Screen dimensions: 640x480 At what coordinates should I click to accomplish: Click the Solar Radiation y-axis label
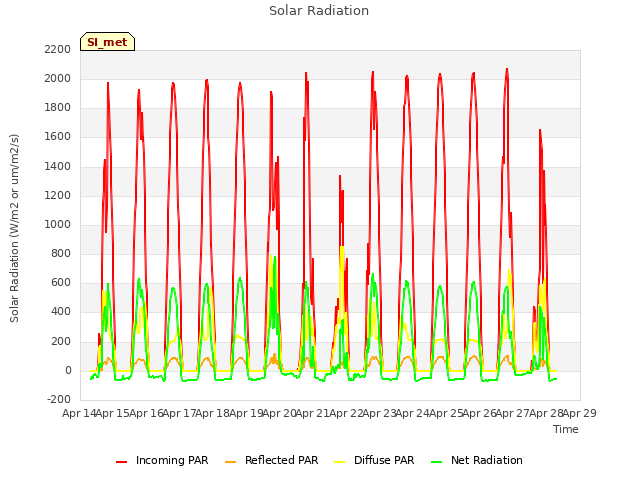point(14,228)
